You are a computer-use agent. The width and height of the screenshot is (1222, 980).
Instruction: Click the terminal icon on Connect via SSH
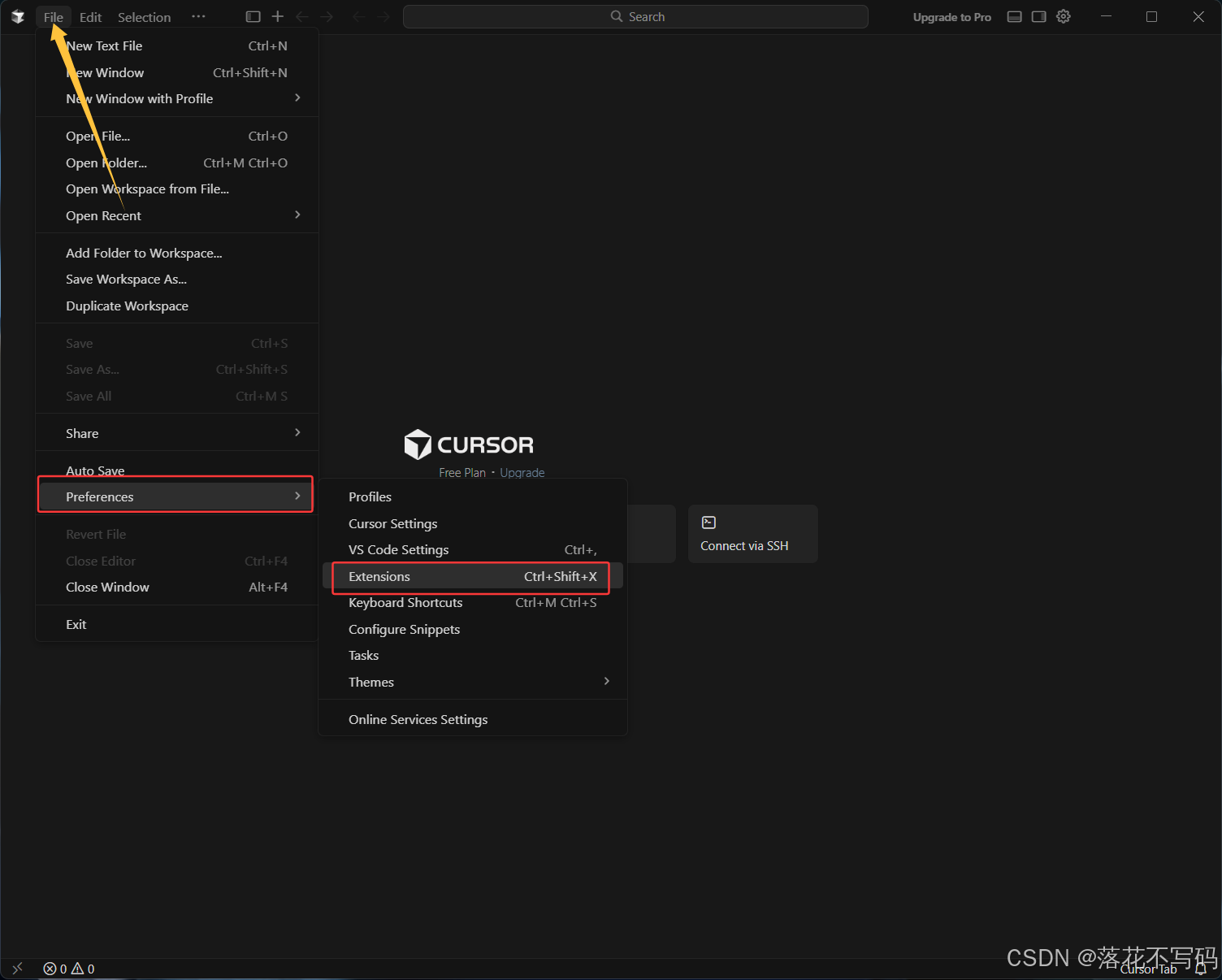708,523
